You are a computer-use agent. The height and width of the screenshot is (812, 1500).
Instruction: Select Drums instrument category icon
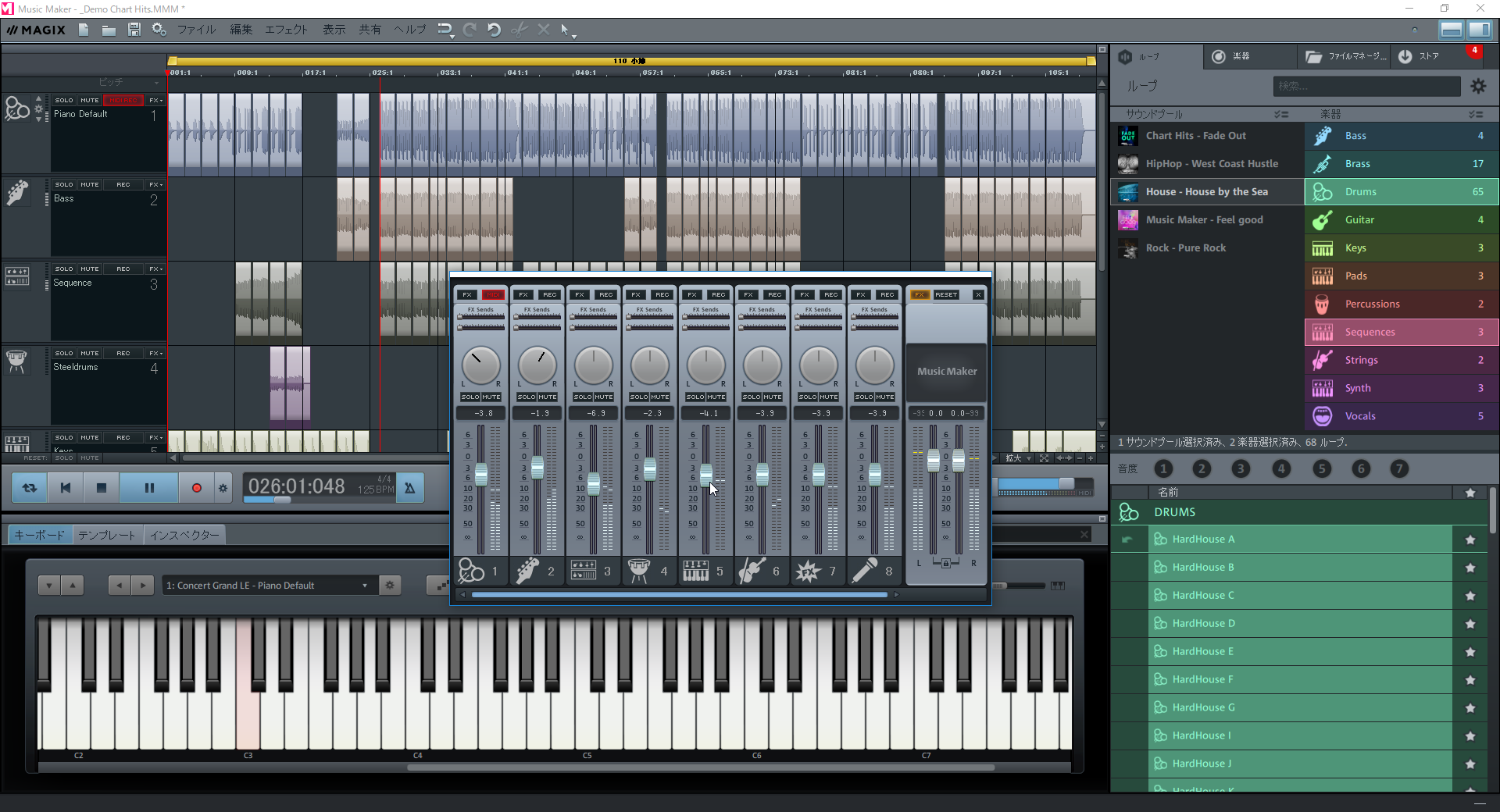(x=1323, y=192)
